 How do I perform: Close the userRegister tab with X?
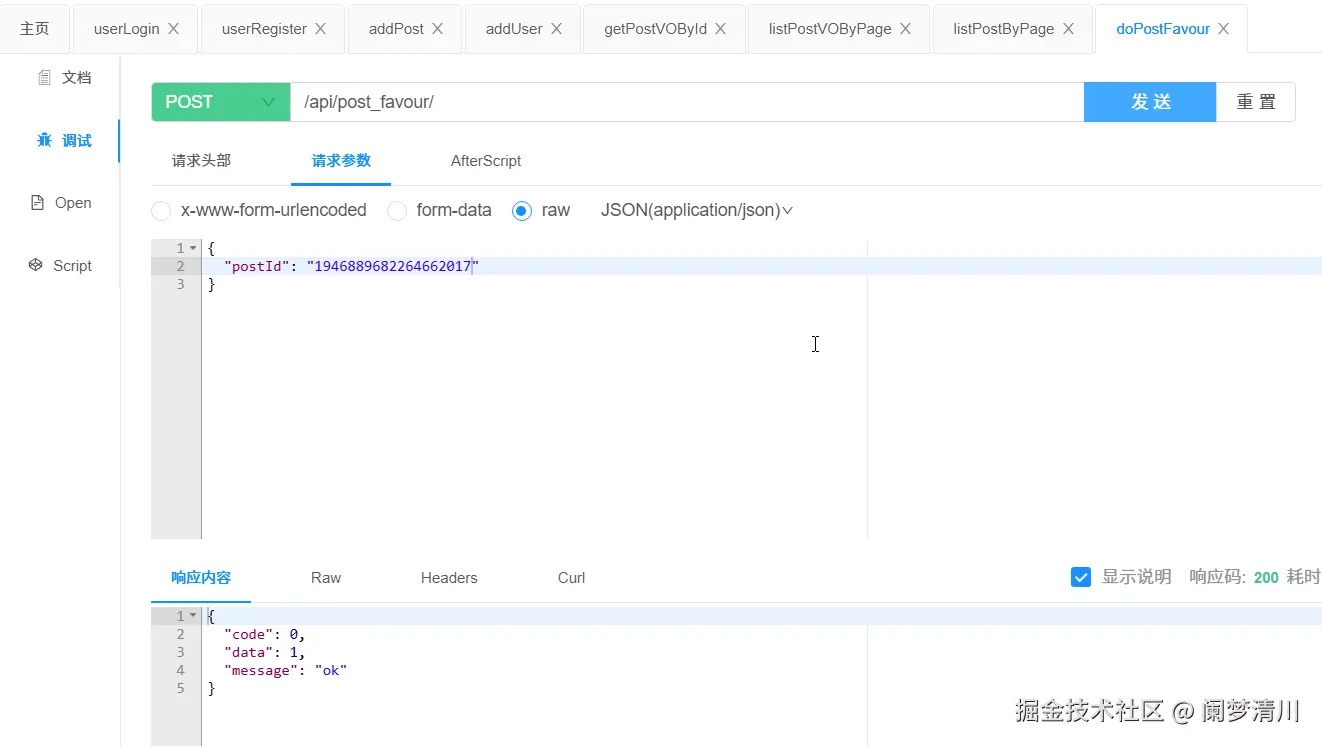321,29
